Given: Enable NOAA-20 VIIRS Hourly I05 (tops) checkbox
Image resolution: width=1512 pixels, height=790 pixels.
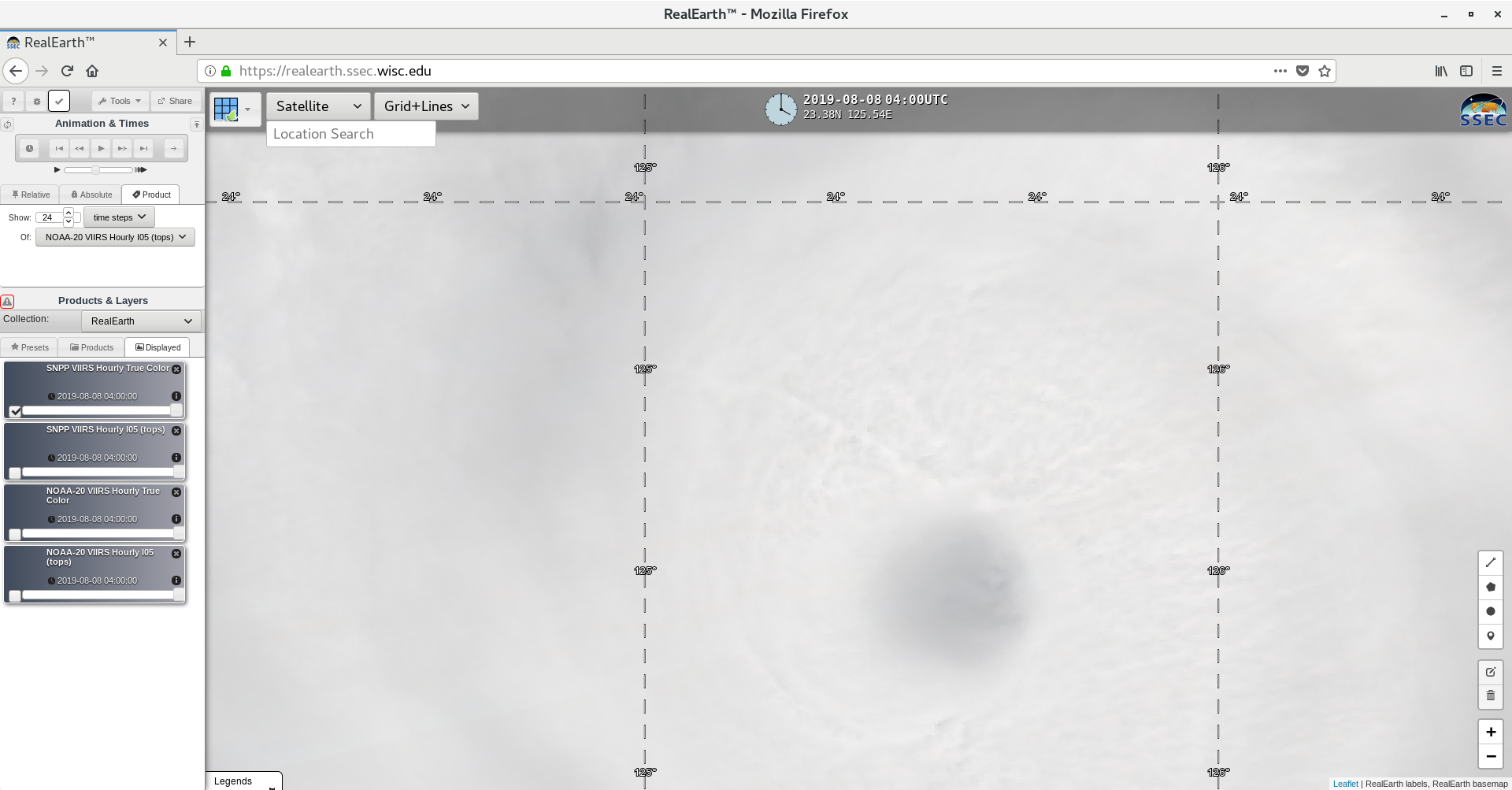Looking at the screenshot, I should coord(15,595).
